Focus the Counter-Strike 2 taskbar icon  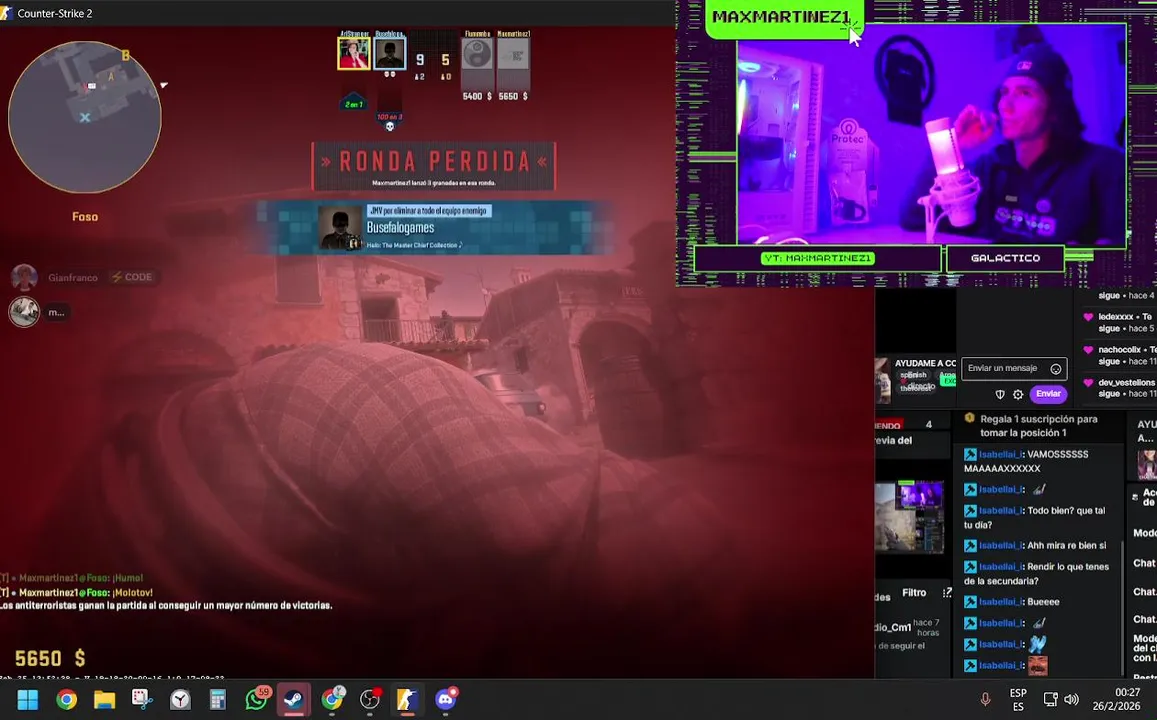407,699
